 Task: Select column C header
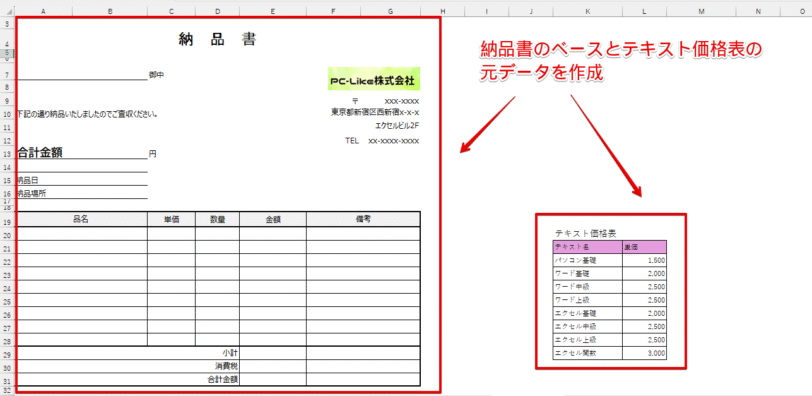(171, 11)
